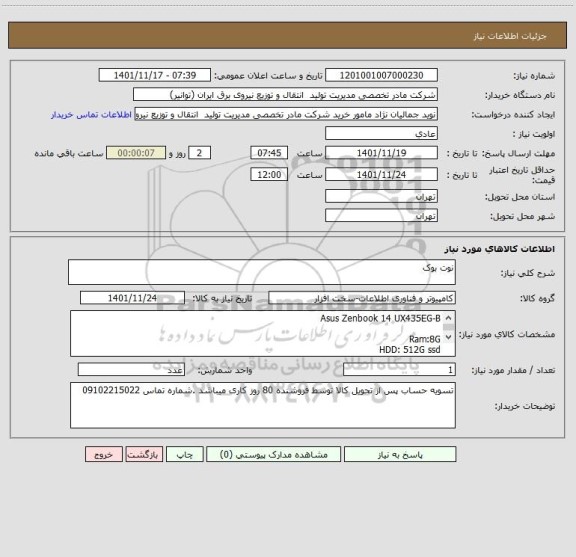Screen dimensions: 576x557
Task: Click 'HDD: 512G ssd' specification line
Action: (x=410, y=349)
